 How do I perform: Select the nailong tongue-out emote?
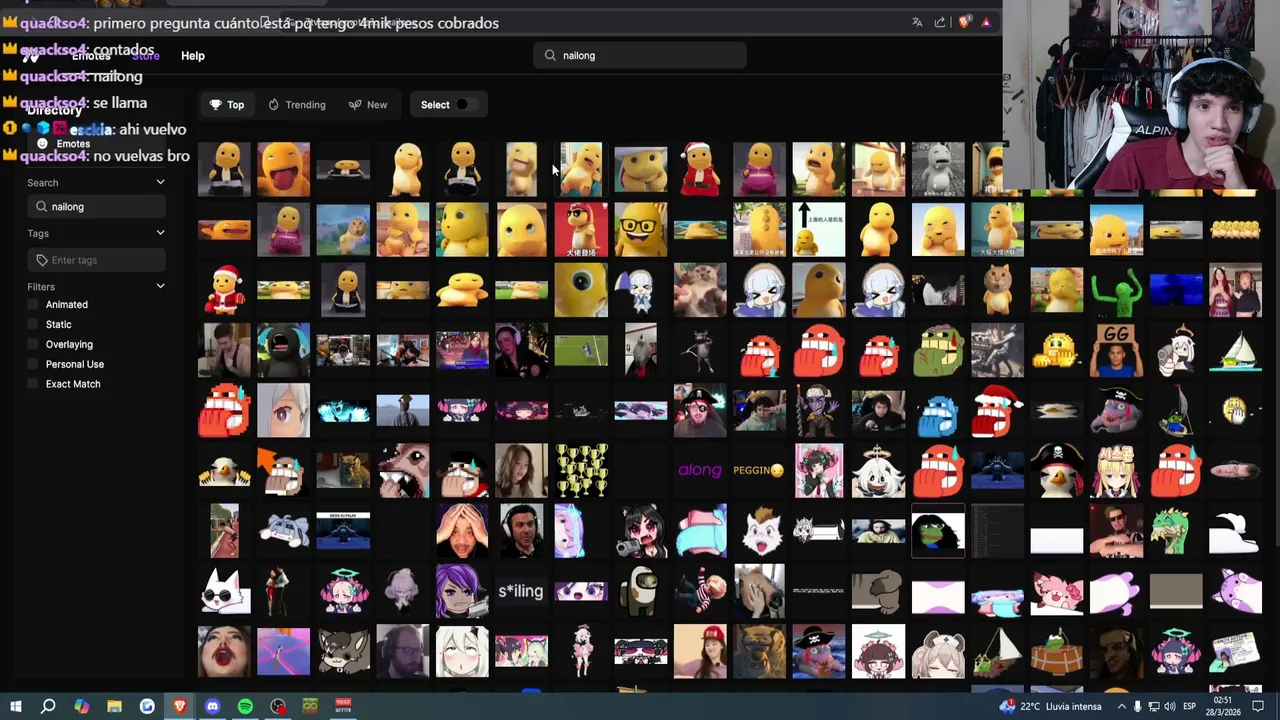[283, 169]
